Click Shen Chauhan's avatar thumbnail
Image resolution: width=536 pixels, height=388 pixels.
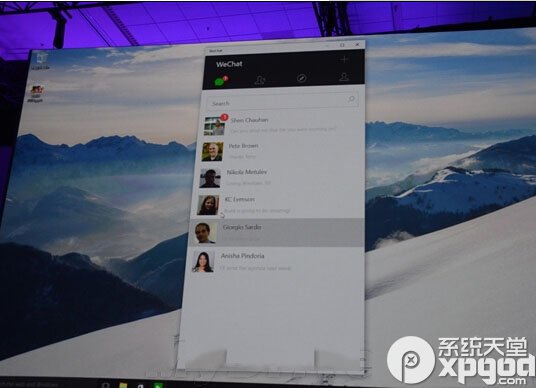214,126
